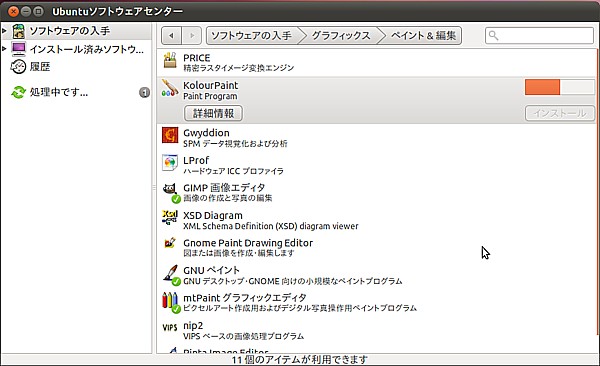Click the GNU ペイント brush icon

(170, 273)
